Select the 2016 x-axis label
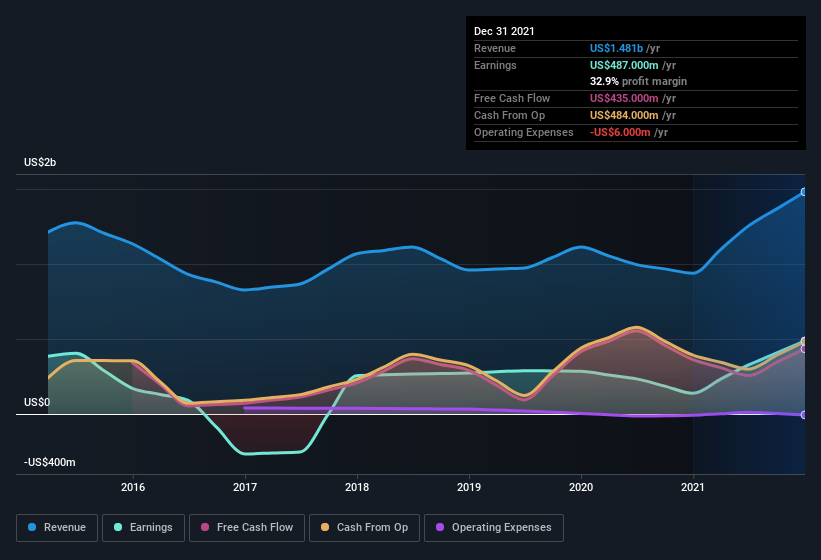This screenshot has width=821, height=560. coord(133,487)
